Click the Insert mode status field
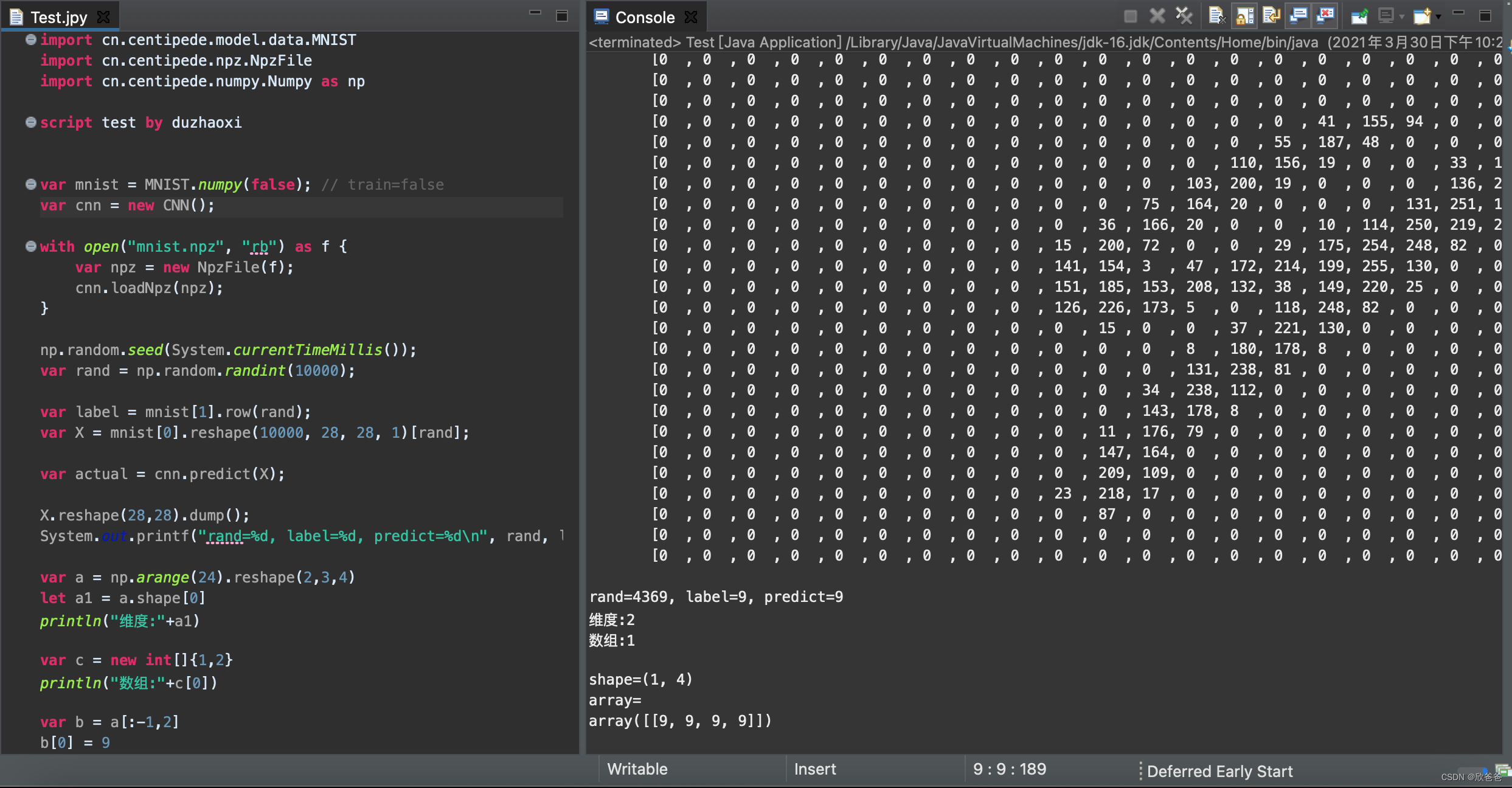This screenshot has height=788, width=1512. [x=814, y=769]
